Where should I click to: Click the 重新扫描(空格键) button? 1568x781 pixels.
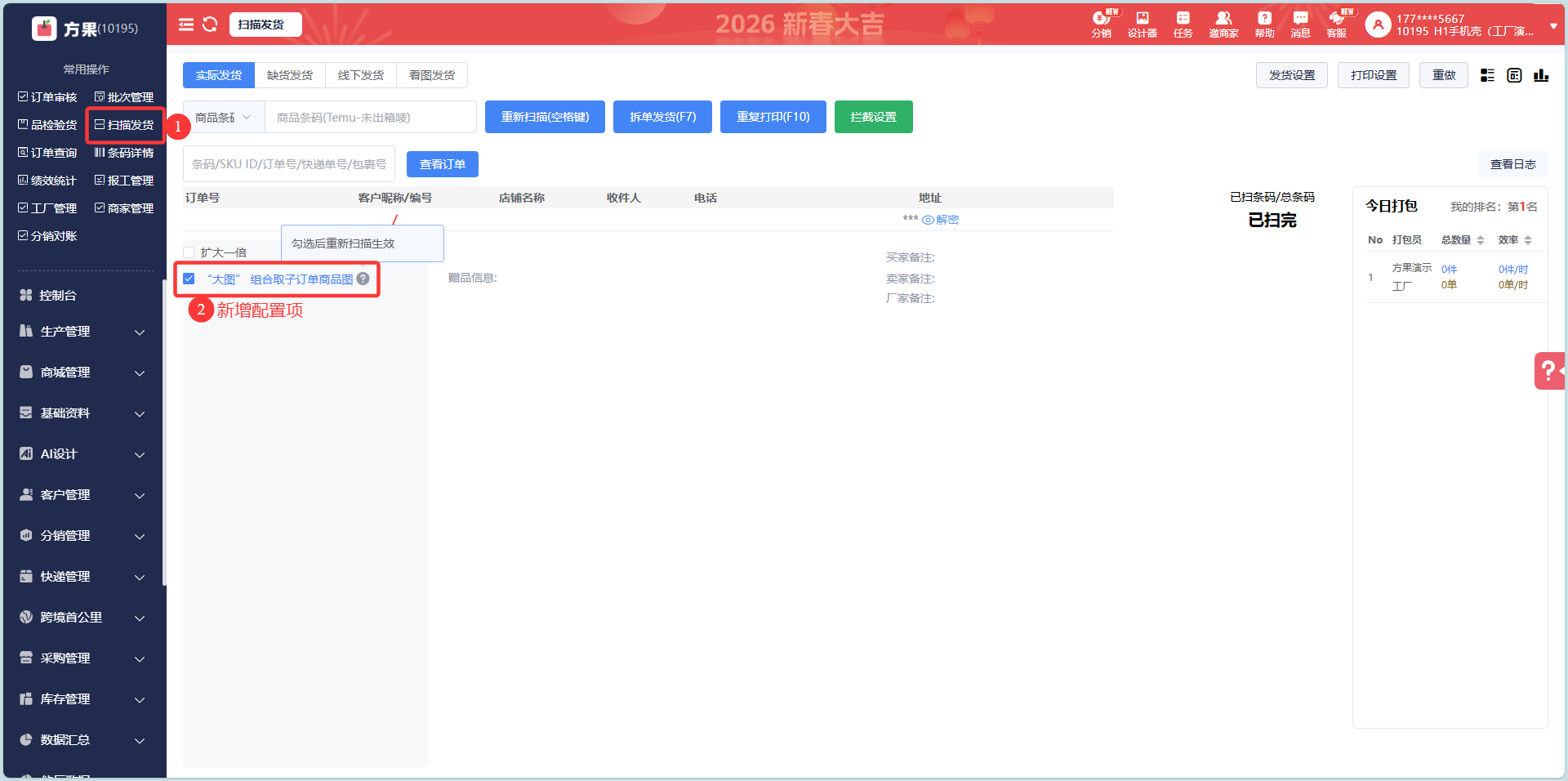[545, 117]
